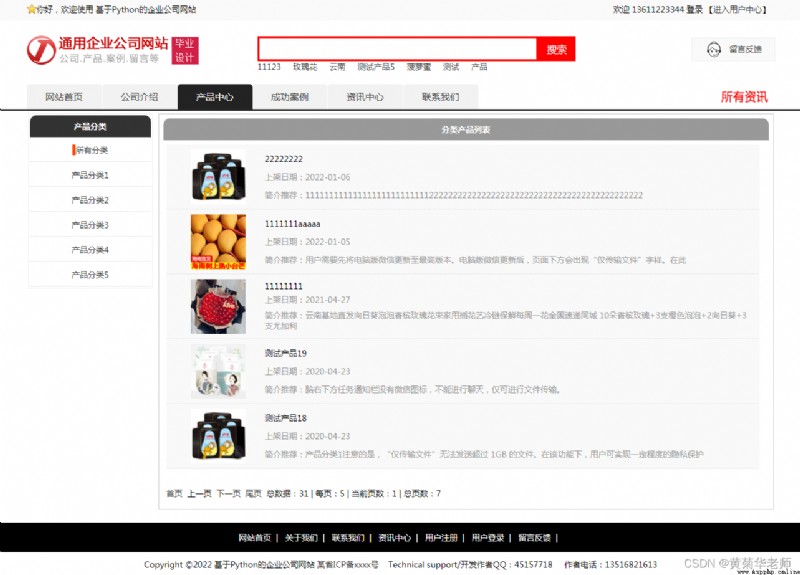Select 所有分类 in the category sidebar
This screenshot has height=575, width=800.
tap(90, 150)
